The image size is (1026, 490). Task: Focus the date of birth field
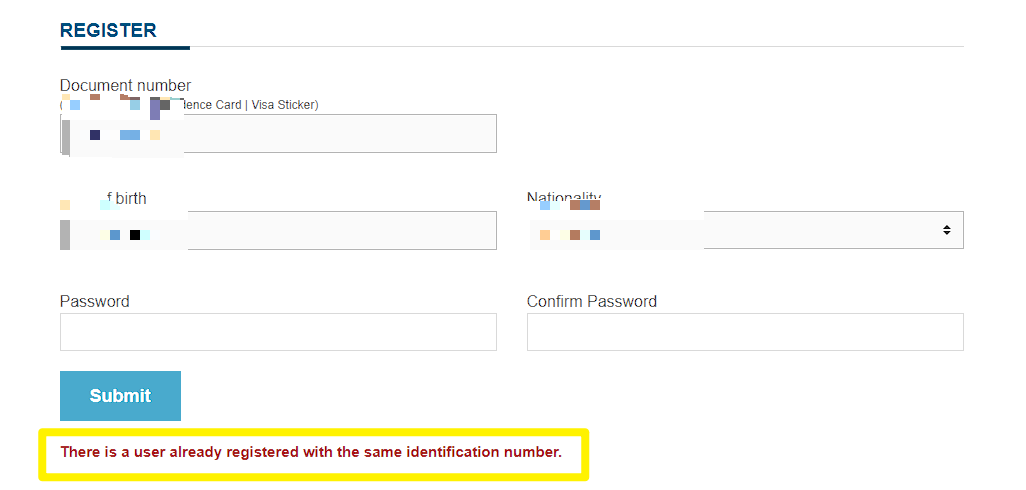(340, 230)
